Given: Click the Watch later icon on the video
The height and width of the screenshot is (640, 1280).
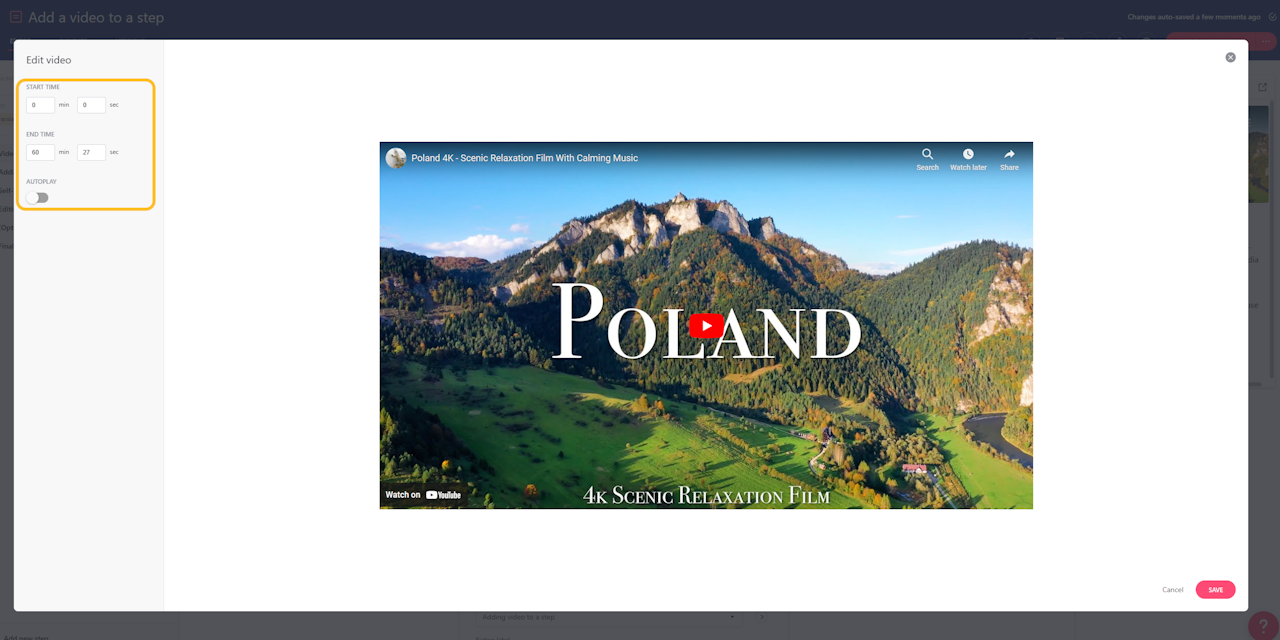Looking at the screenshot, I should 968,157.
